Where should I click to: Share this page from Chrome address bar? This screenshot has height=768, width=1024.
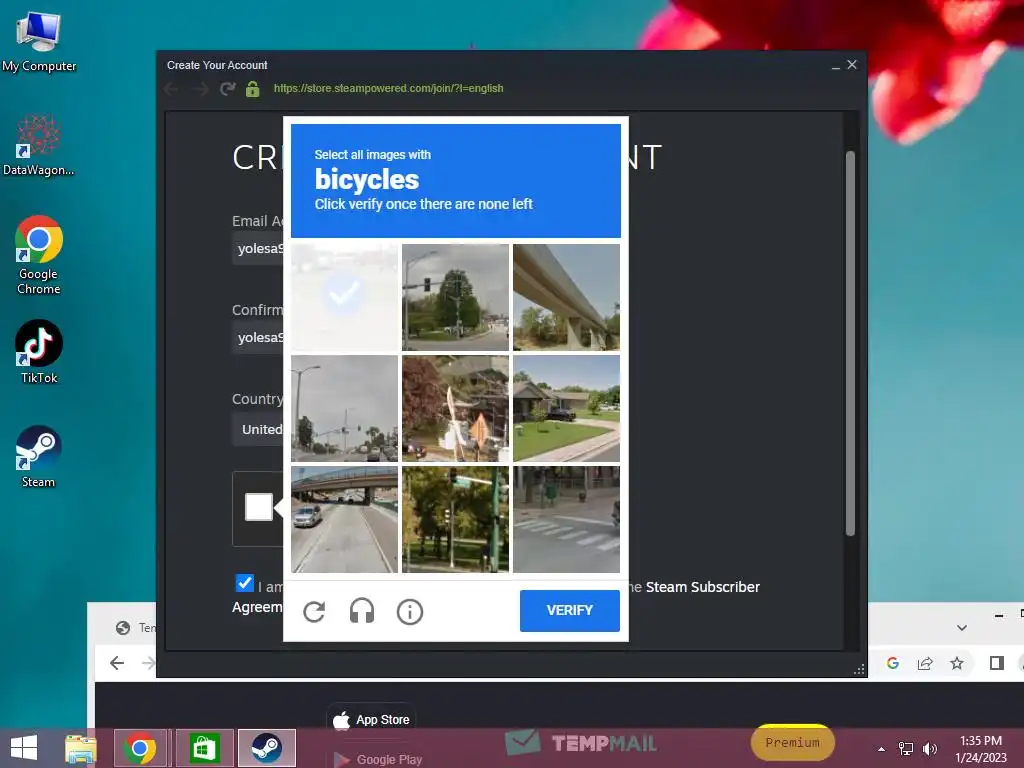925,664
